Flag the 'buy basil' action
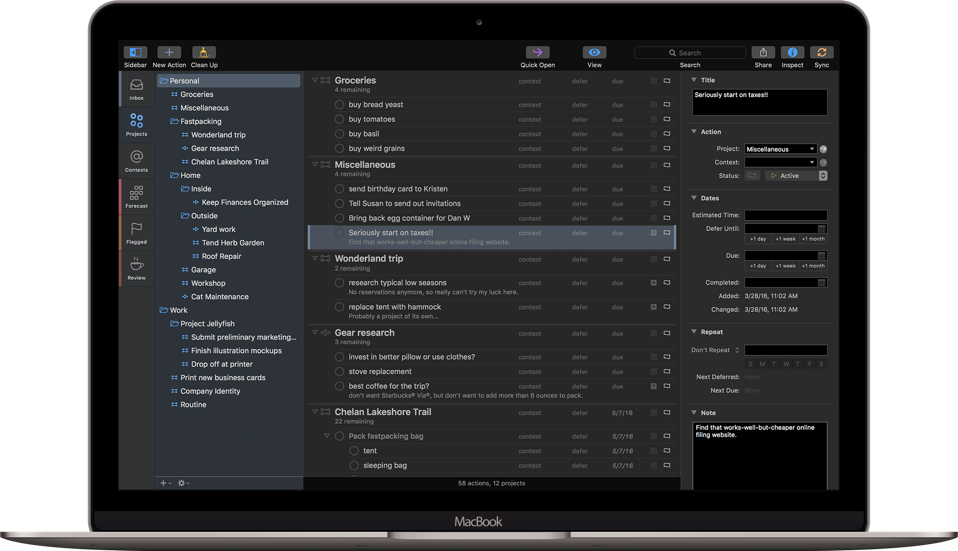This screenshot has width=958, height=551. click(667, 134)
